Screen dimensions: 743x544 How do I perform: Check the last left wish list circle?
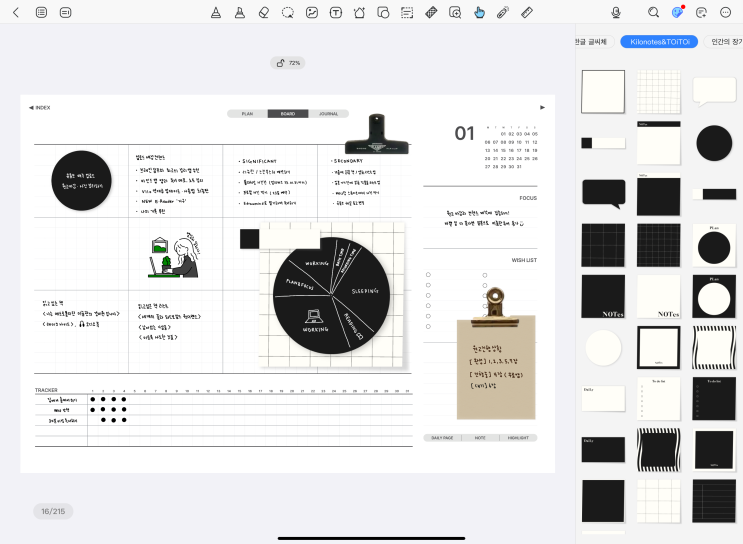click(x=428, y=326)
